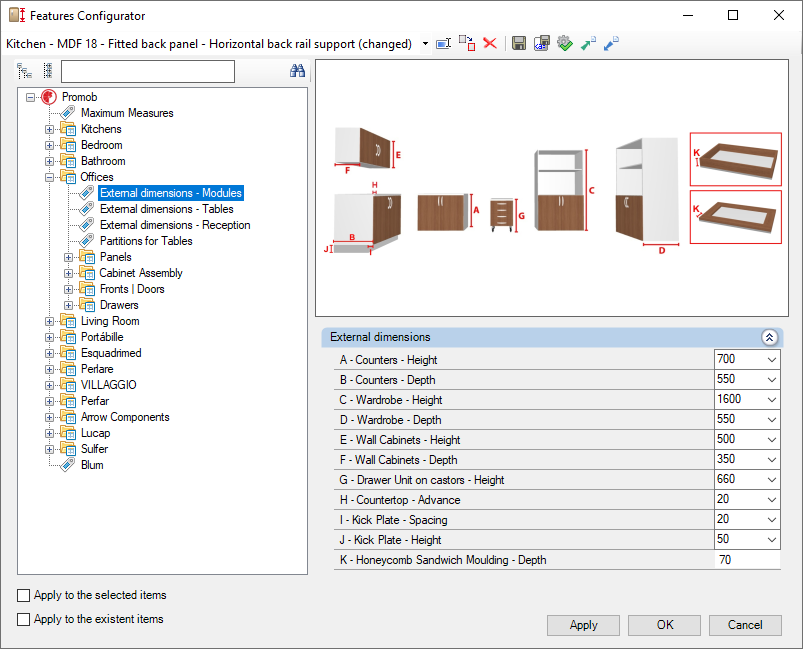Click lower honeycomb moulding K thumbnail
This screenshot has width=803, height=649.
tap(735, 217)
